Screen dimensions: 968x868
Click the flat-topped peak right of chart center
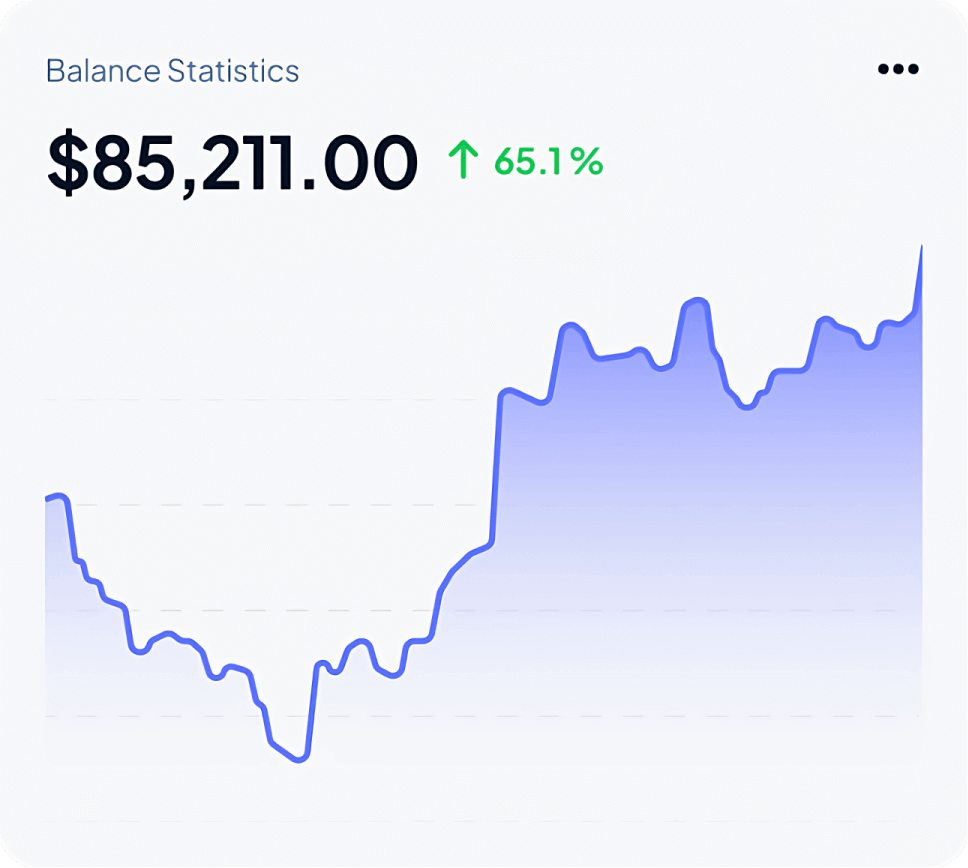[696, 301]
